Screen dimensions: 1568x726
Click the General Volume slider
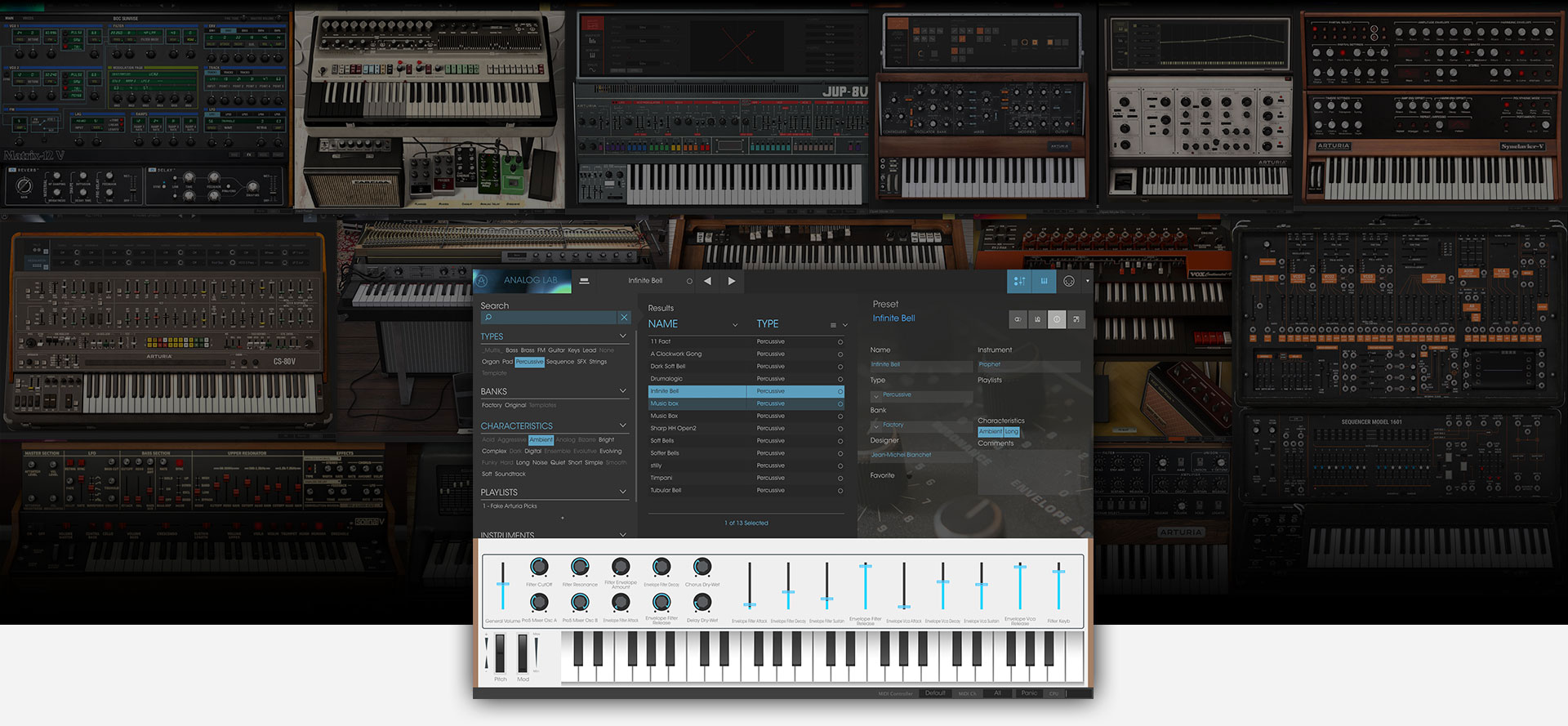[x=503, y=585]
